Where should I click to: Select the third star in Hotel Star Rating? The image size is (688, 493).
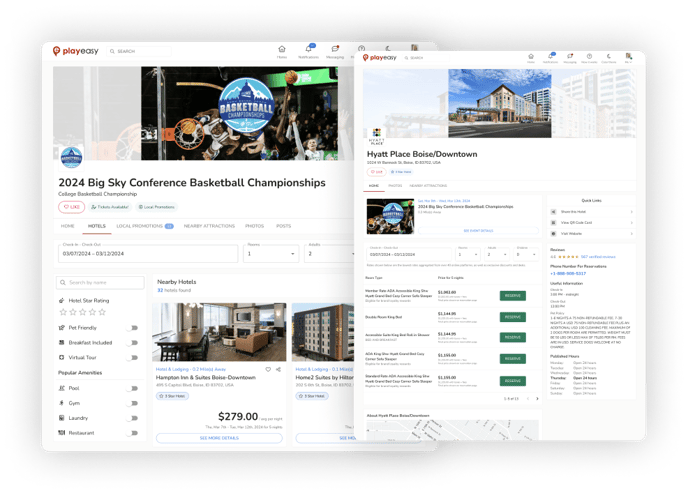tap(82, 312)
